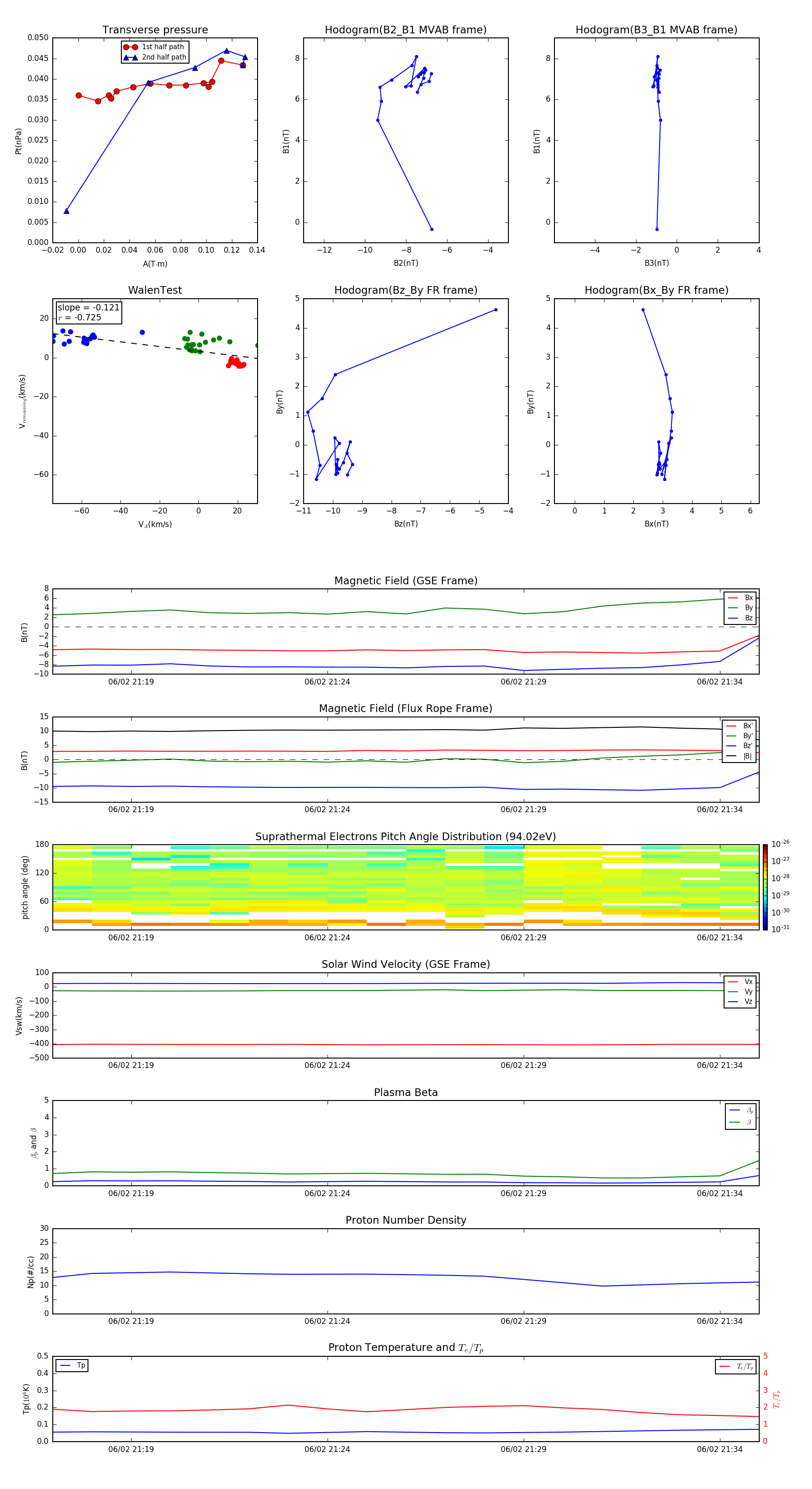Click the "|B|" entry in Flux Rope legend
This screenshot has width=812, height=1489.
[740, 757]
